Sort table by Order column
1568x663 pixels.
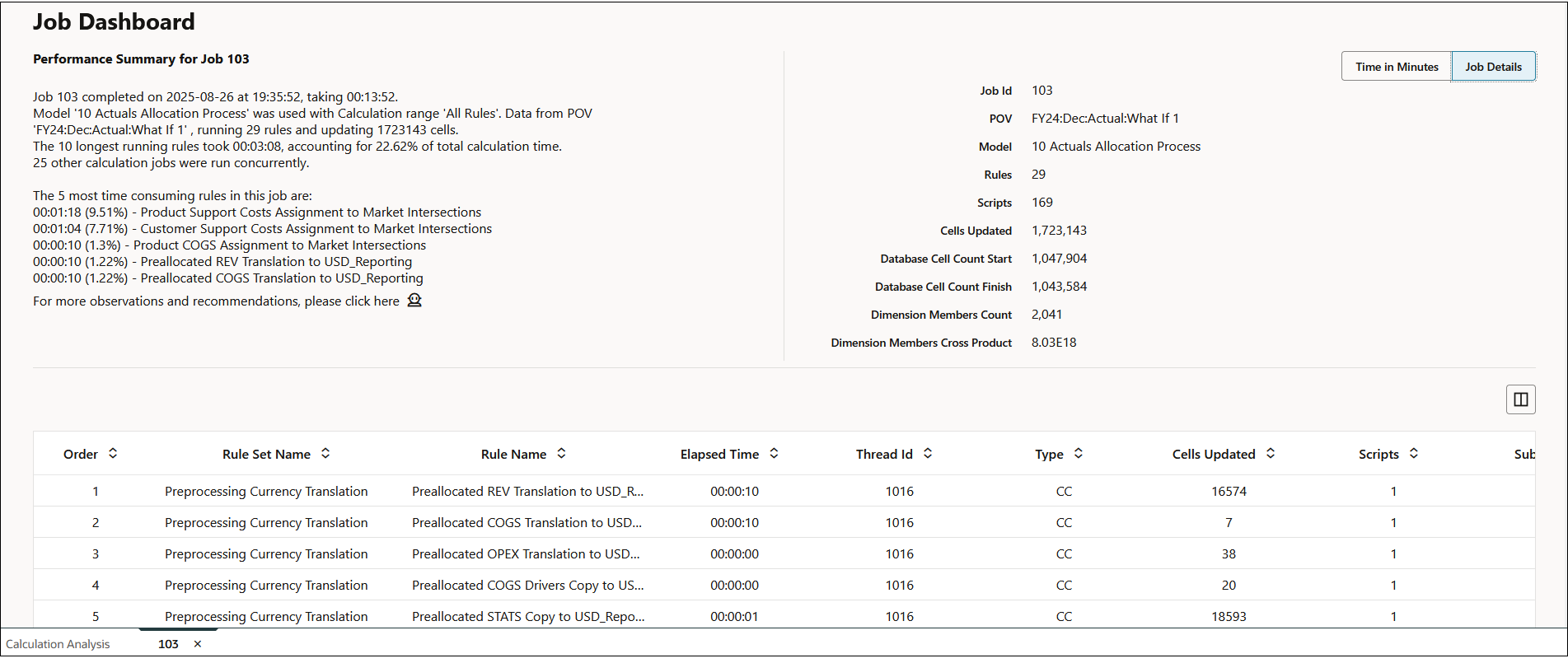(x=113, y=454)
